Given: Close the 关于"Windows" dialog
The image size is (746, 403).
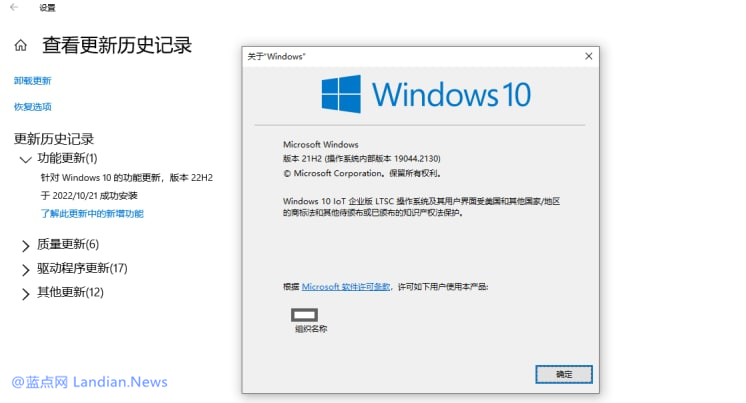Looking at the screenshot, I should (x=589, y=56).
